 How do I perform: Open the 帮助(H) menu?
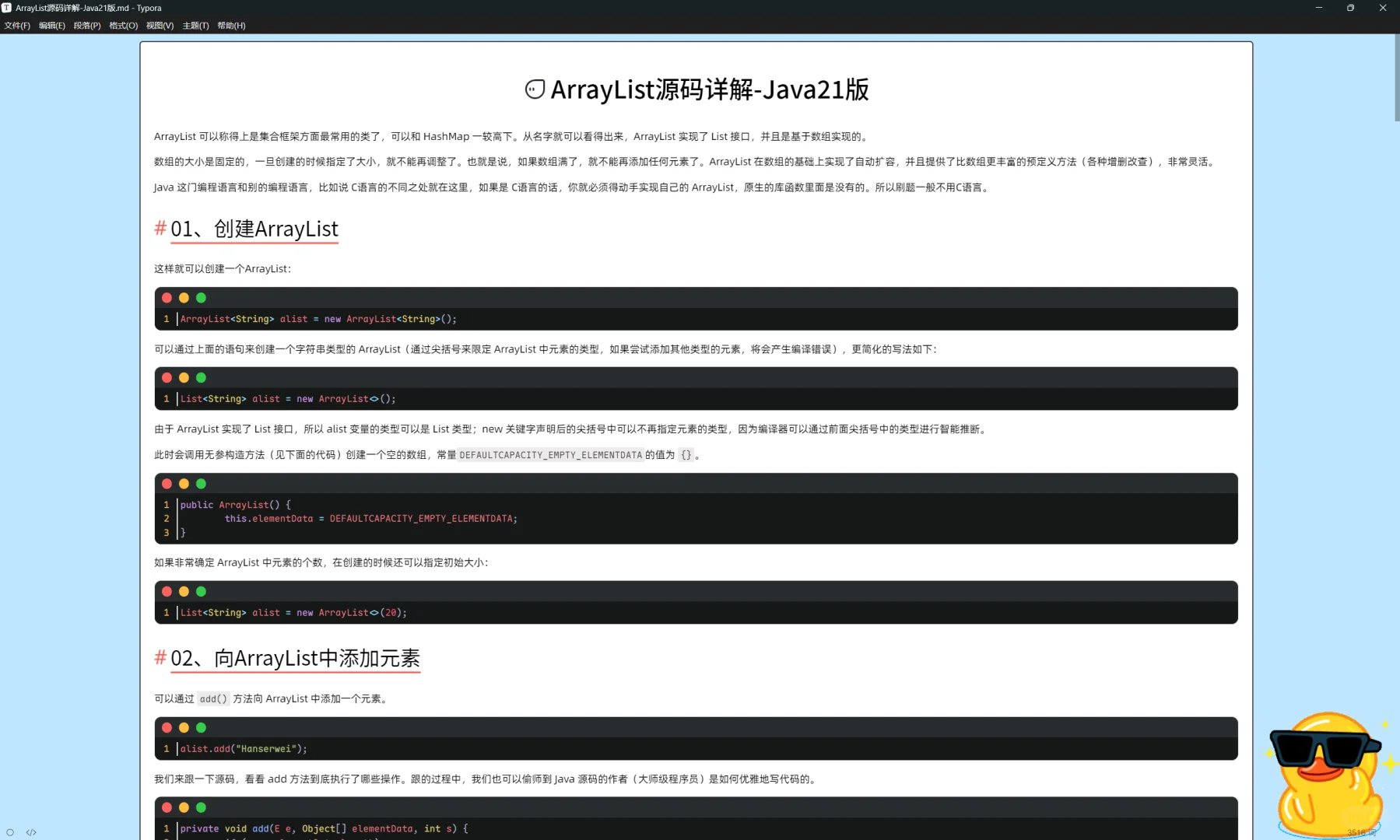231,25
